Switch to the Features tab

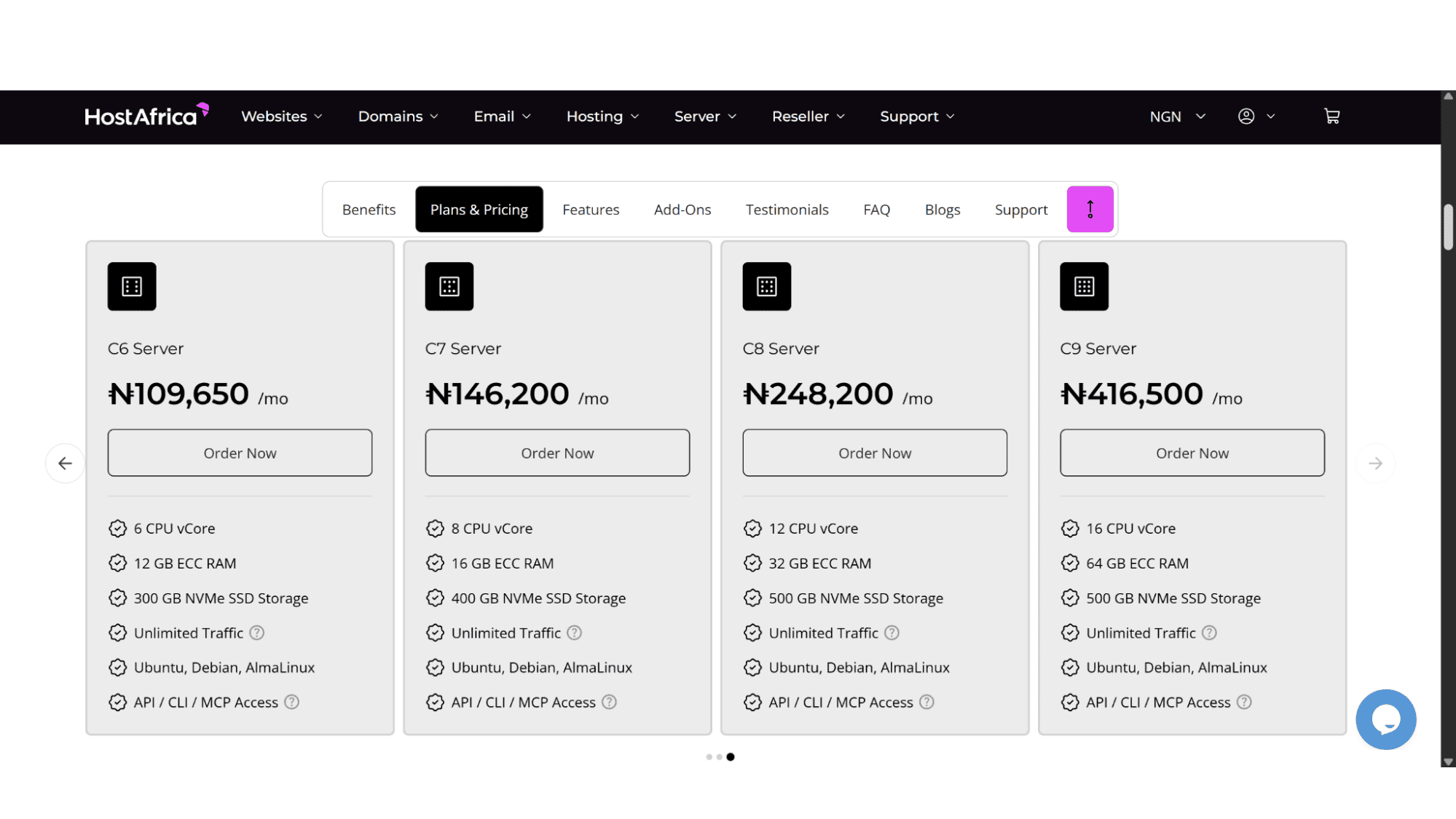(x=591, y=210)
